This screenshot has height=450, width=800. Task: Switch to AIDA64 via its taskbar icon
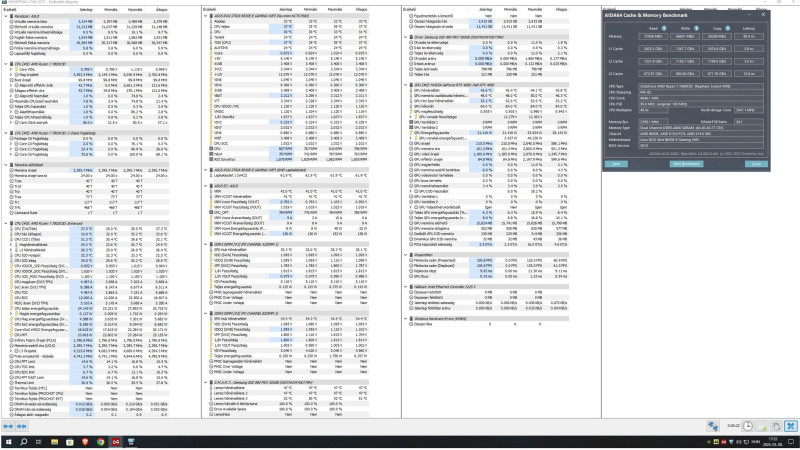(x=116, y=442)
